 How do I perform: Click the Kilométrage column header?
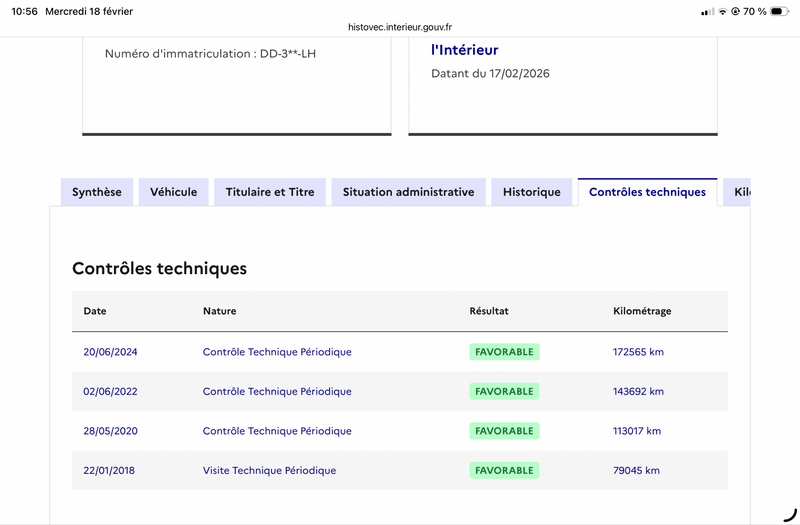(642, 311)
